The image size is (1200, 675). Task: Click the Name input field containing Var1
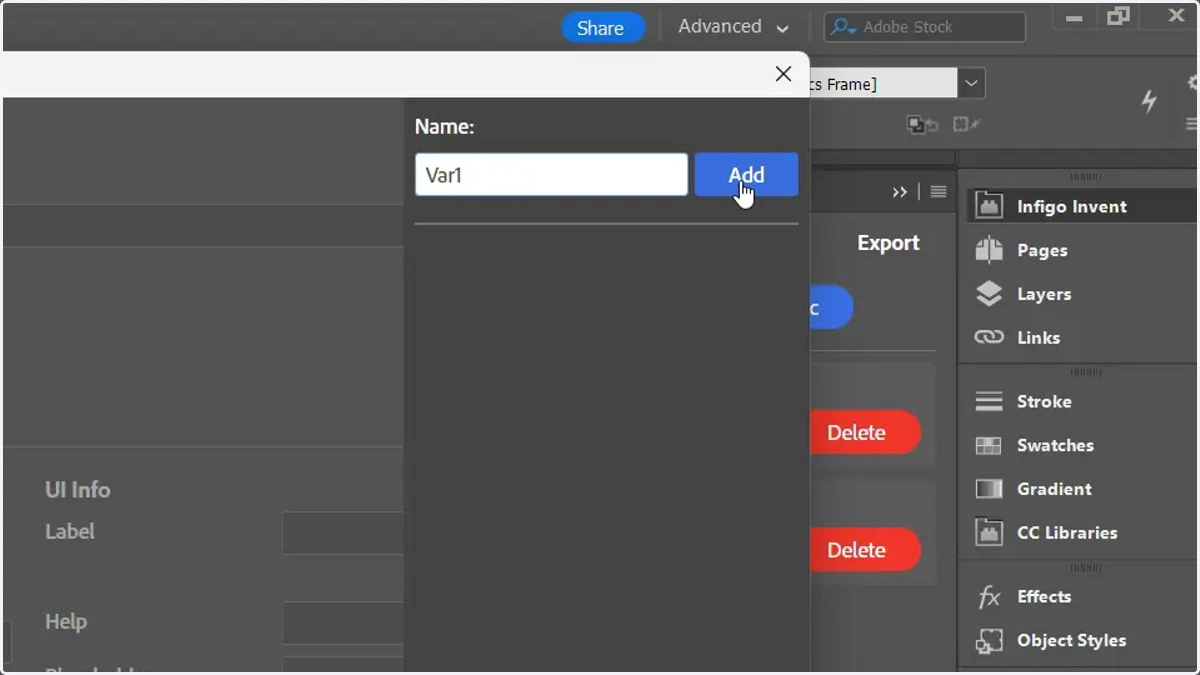[x=551, y=175]
